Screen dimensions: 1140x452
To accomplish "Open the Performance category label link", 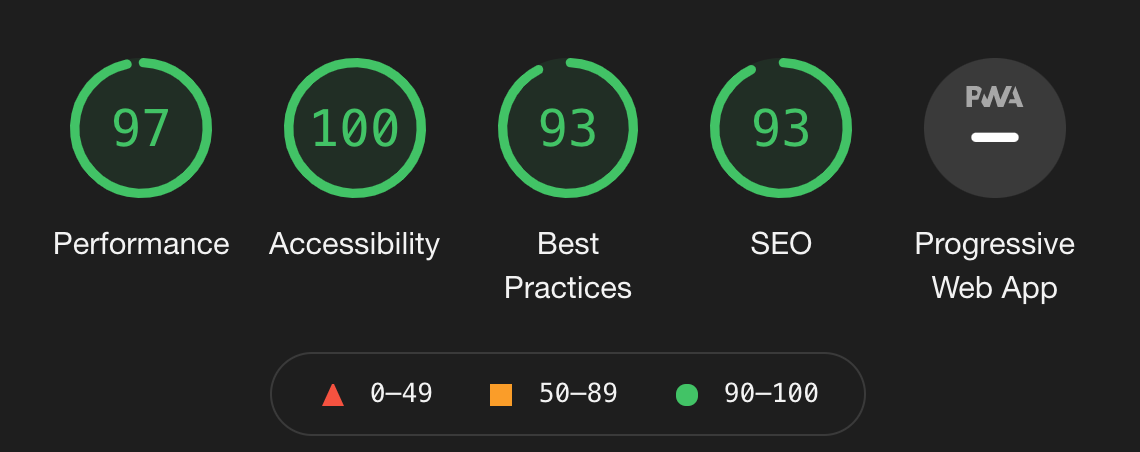I will tap(141, 243).
